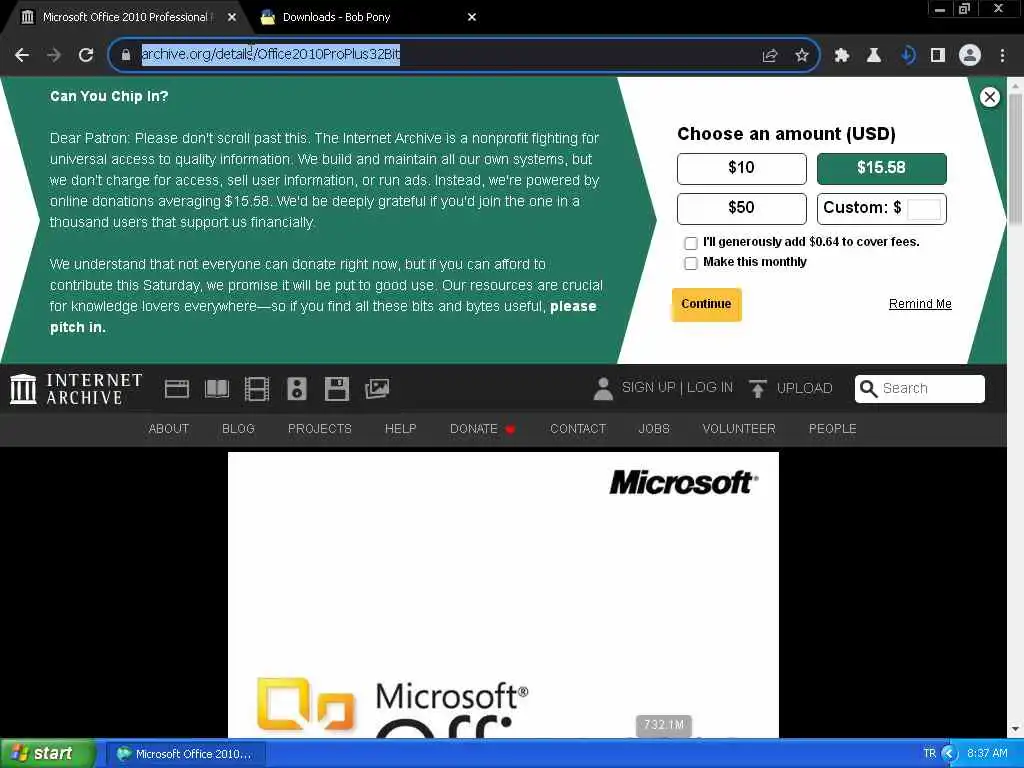Click the Remind Me link
The height and width of the screenshot is (768, 1024).
920,304
